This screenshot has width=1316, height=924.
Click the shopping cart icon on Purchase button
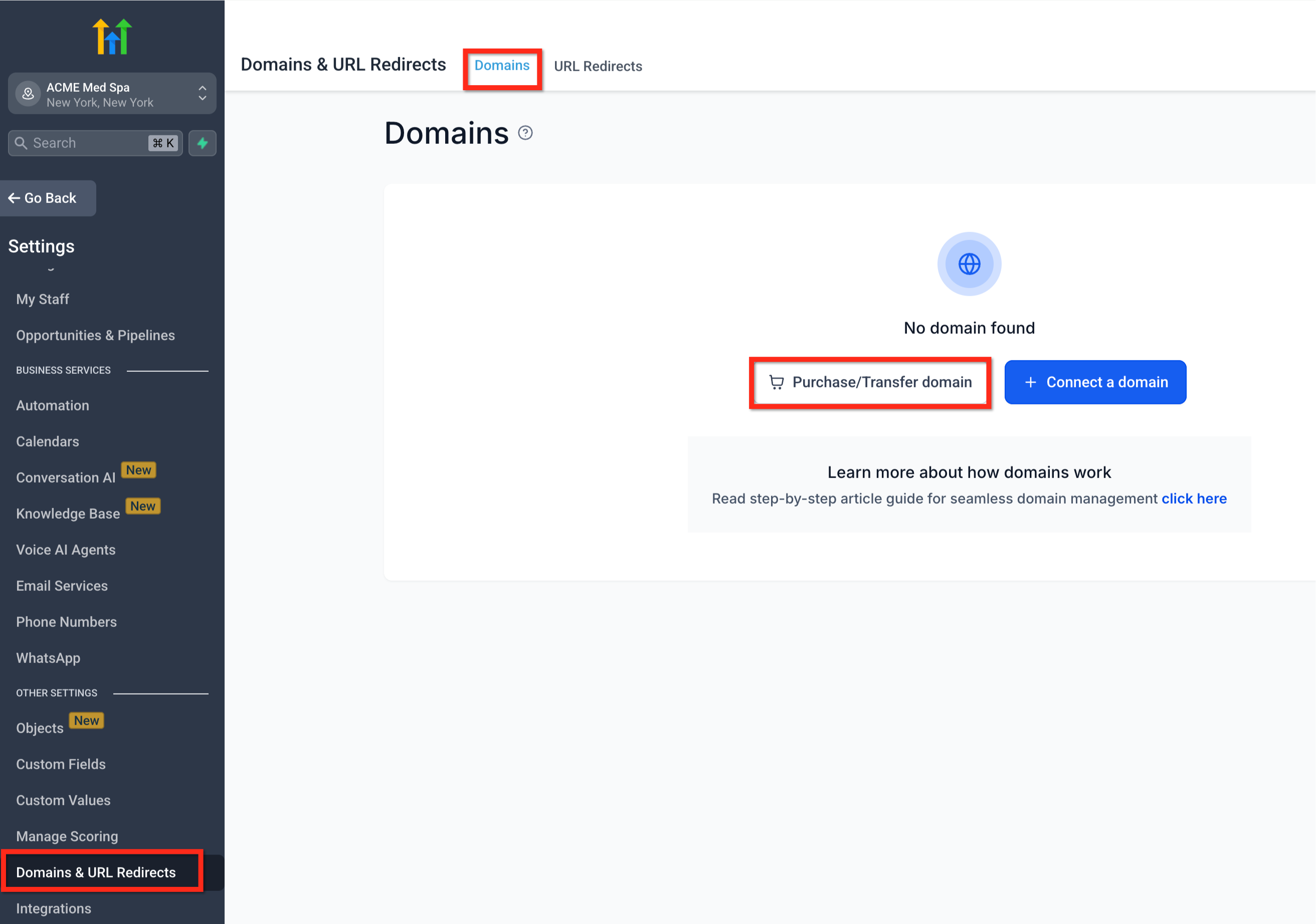tap(776, 382)
